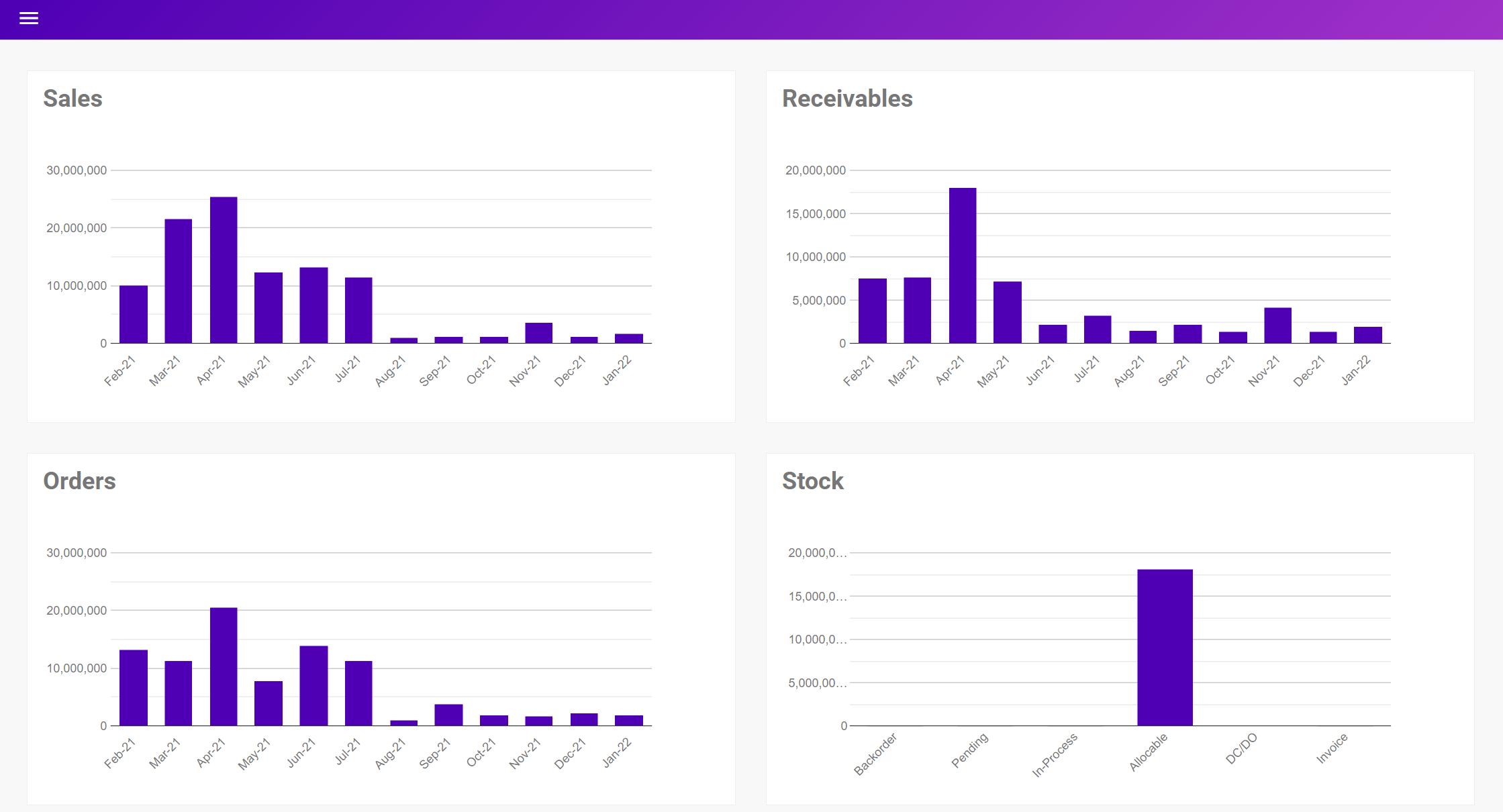This screenshot has width=1503, height=812.
Task: Select the Jun-21 bar in Sales chart
Action: coord(313,305)
